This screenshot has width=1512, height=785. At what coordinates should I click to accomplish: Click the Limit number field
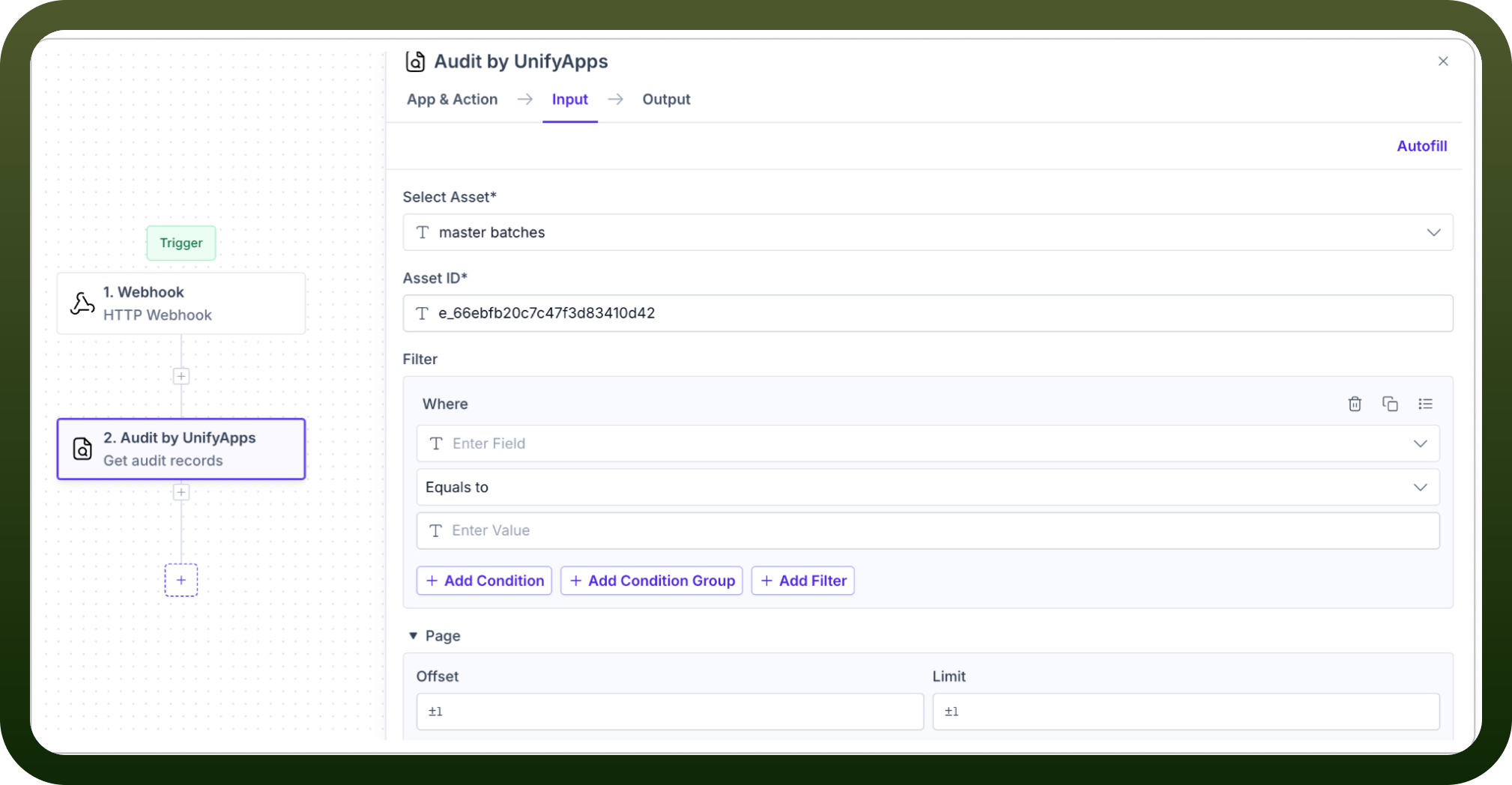pyautogui.click(x=1185, y=712)
